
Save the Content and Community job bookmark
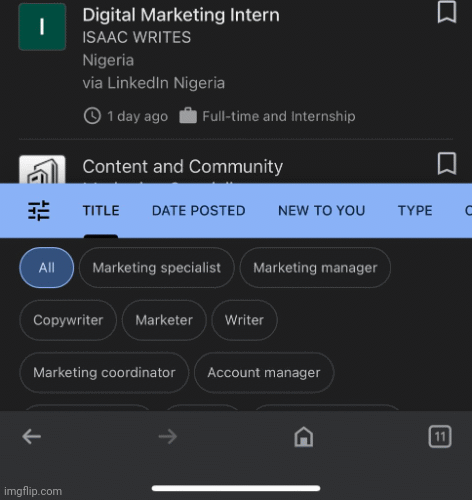pyautogui.click(x=447, y=163)
